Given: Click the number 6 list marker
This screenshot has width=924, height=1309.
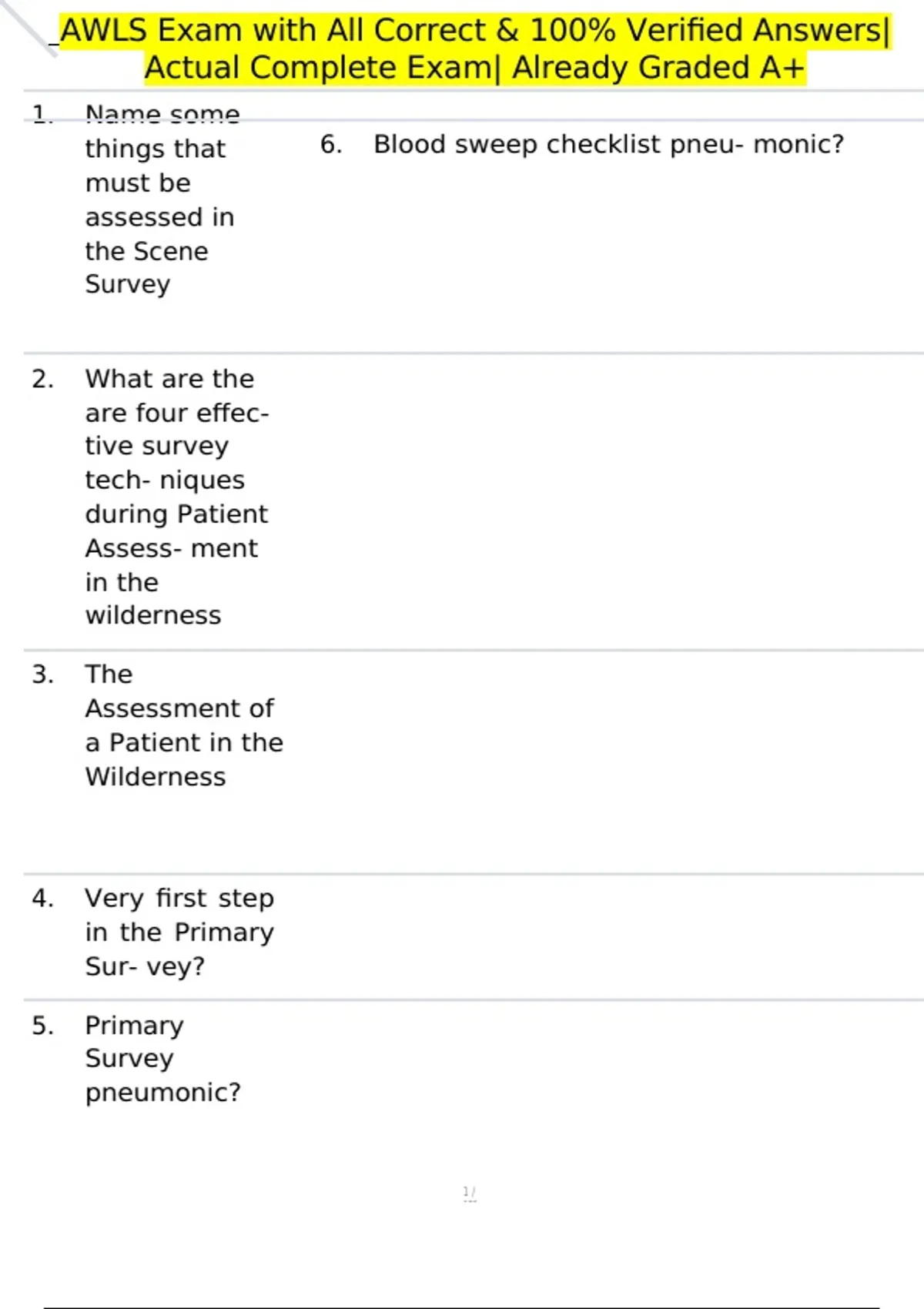Looking at the screenshot, I should coord(331,144).
